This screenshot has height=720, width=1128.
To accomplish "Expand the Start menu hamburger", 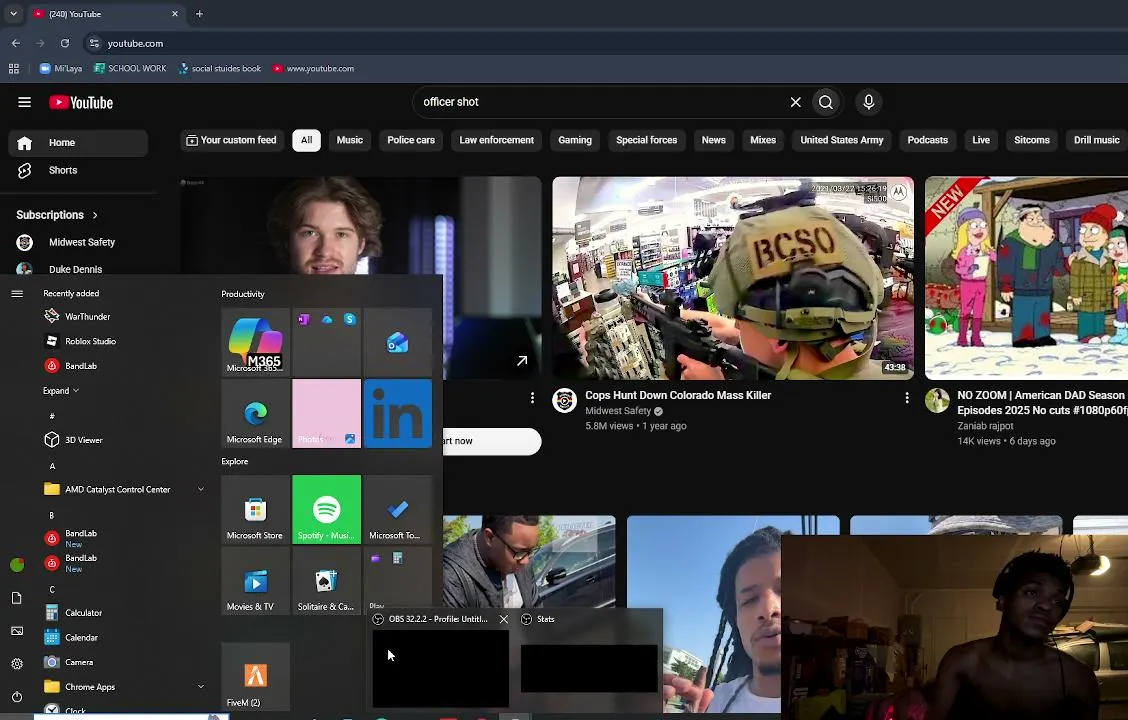I will (x=17, y=293).
